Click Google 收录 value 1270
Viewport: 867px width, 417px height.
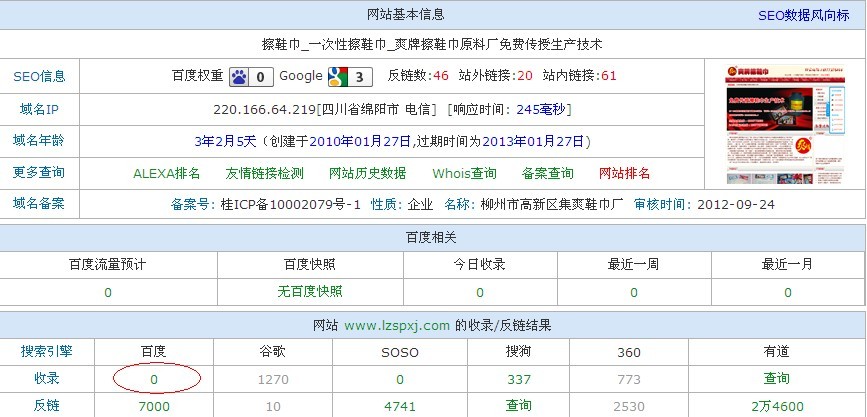coord(273,380)
